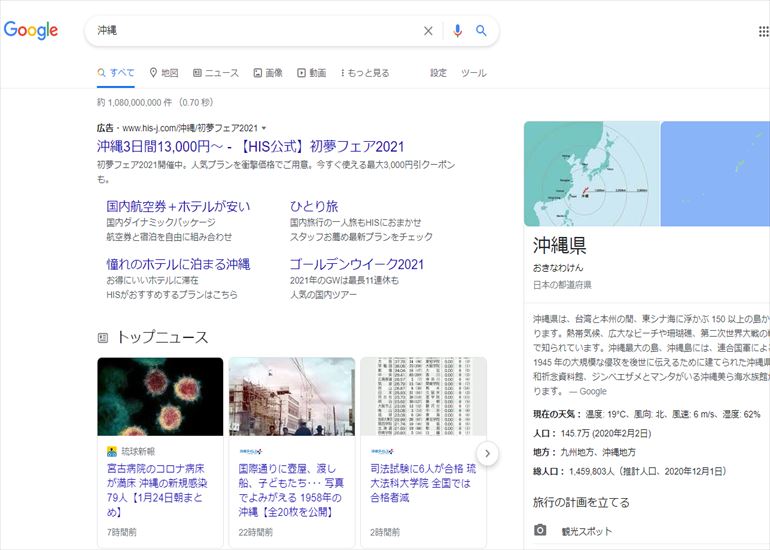Open 設定 search settings
The width and height of the screenshot is (770, 550).
click(x=439, y=73)
